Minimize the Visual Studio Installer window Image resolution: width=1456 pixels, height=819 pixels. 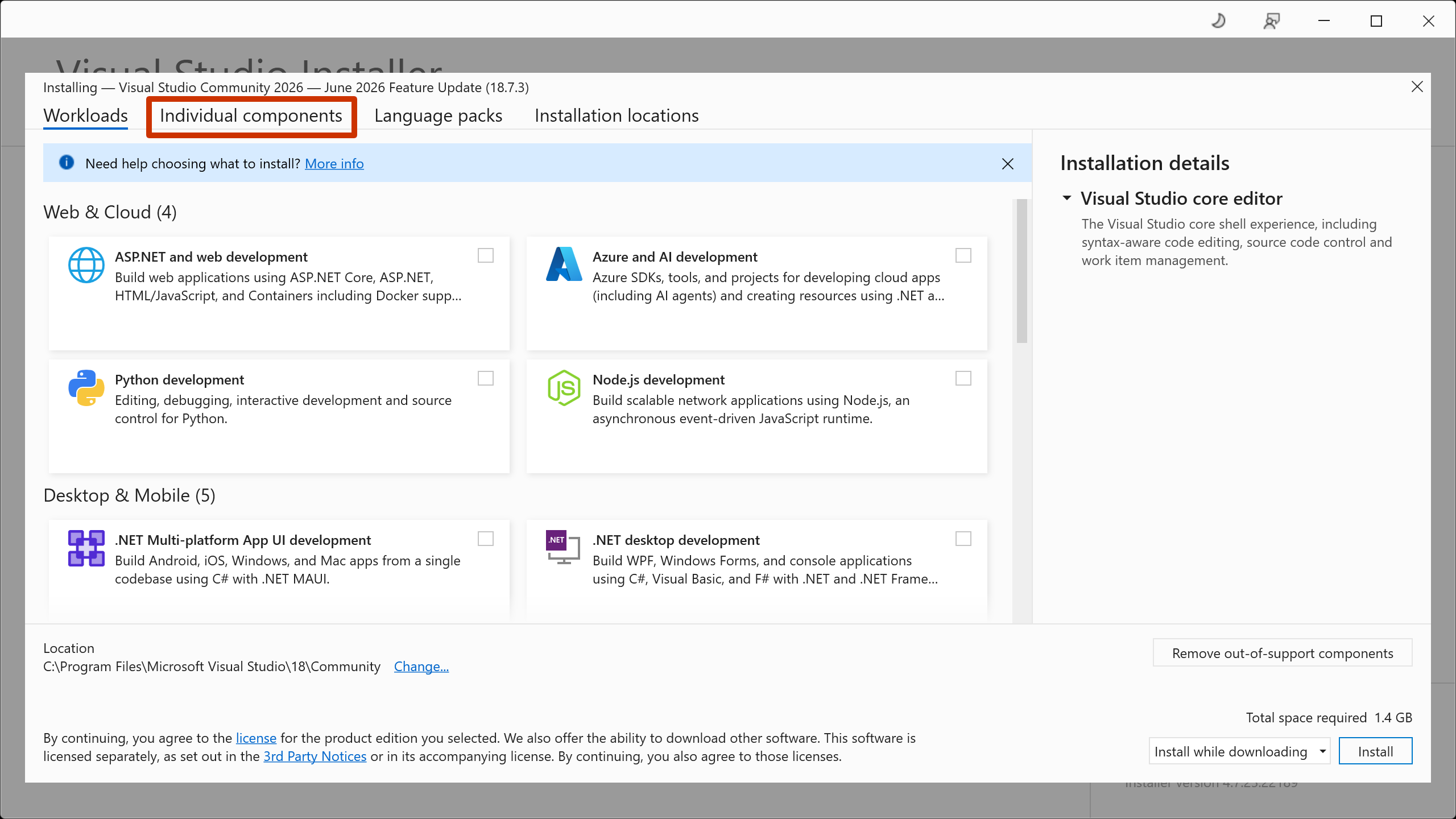coord(1324,21)
